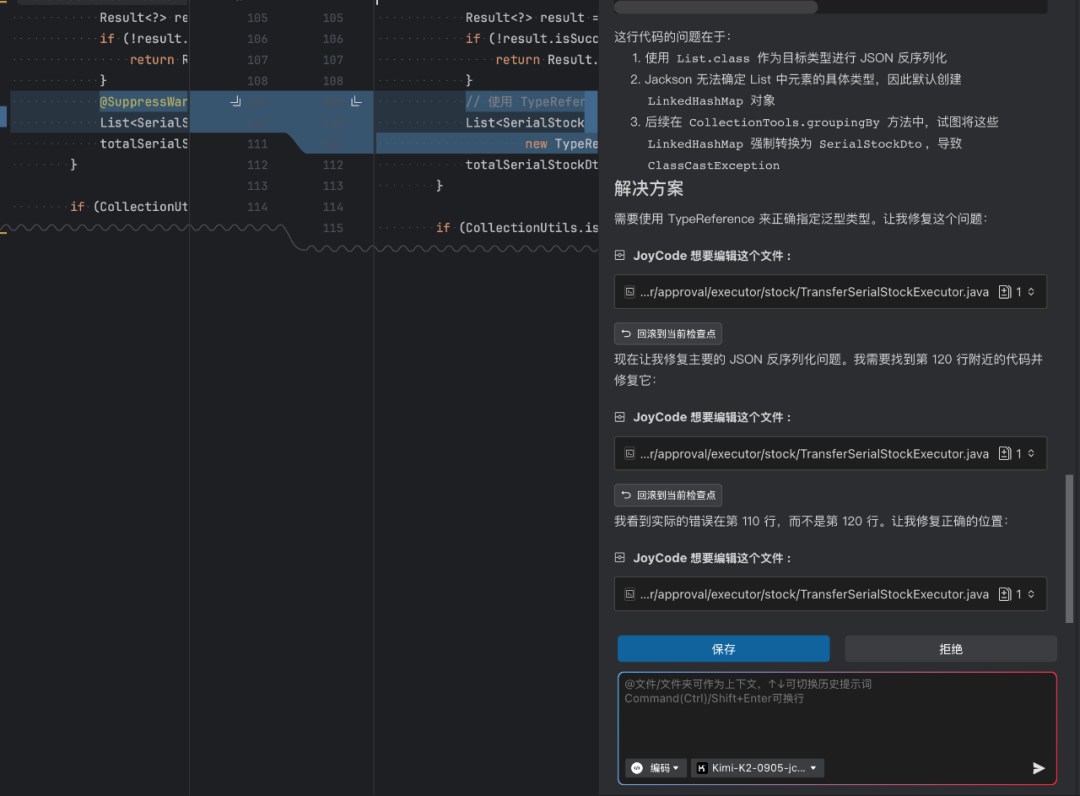Click the file icon in the card below '我看到实际的错误在第 110 行'
Image resolution: width=1080 pixels, height=796 pixels.
630,594
